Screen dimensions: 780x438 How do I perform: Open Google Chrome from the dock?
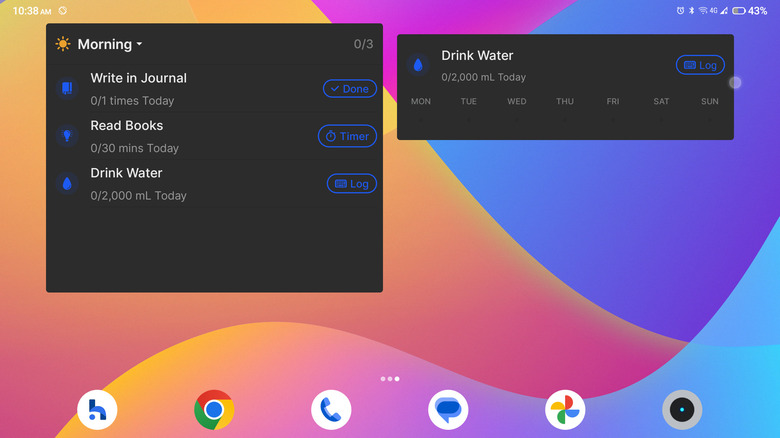[x=214, y=410]
